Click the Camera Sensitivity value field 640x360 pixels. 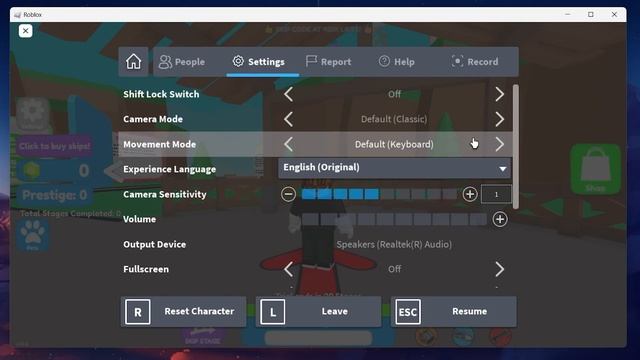[496, 194]
